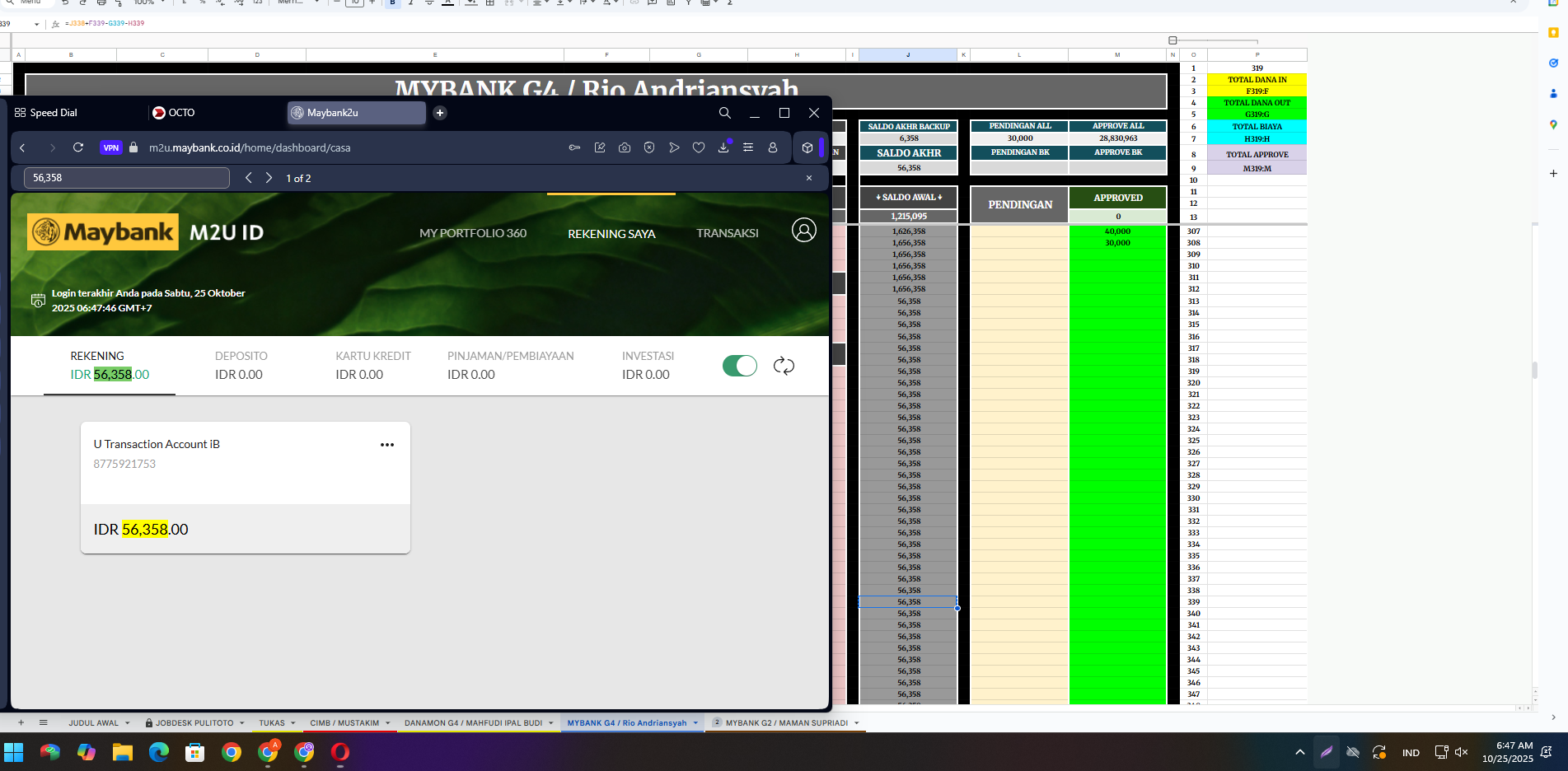Add a new sheet in Google Sheets
The width and height of the screenshot is (1568, 771).
point(21,722)
